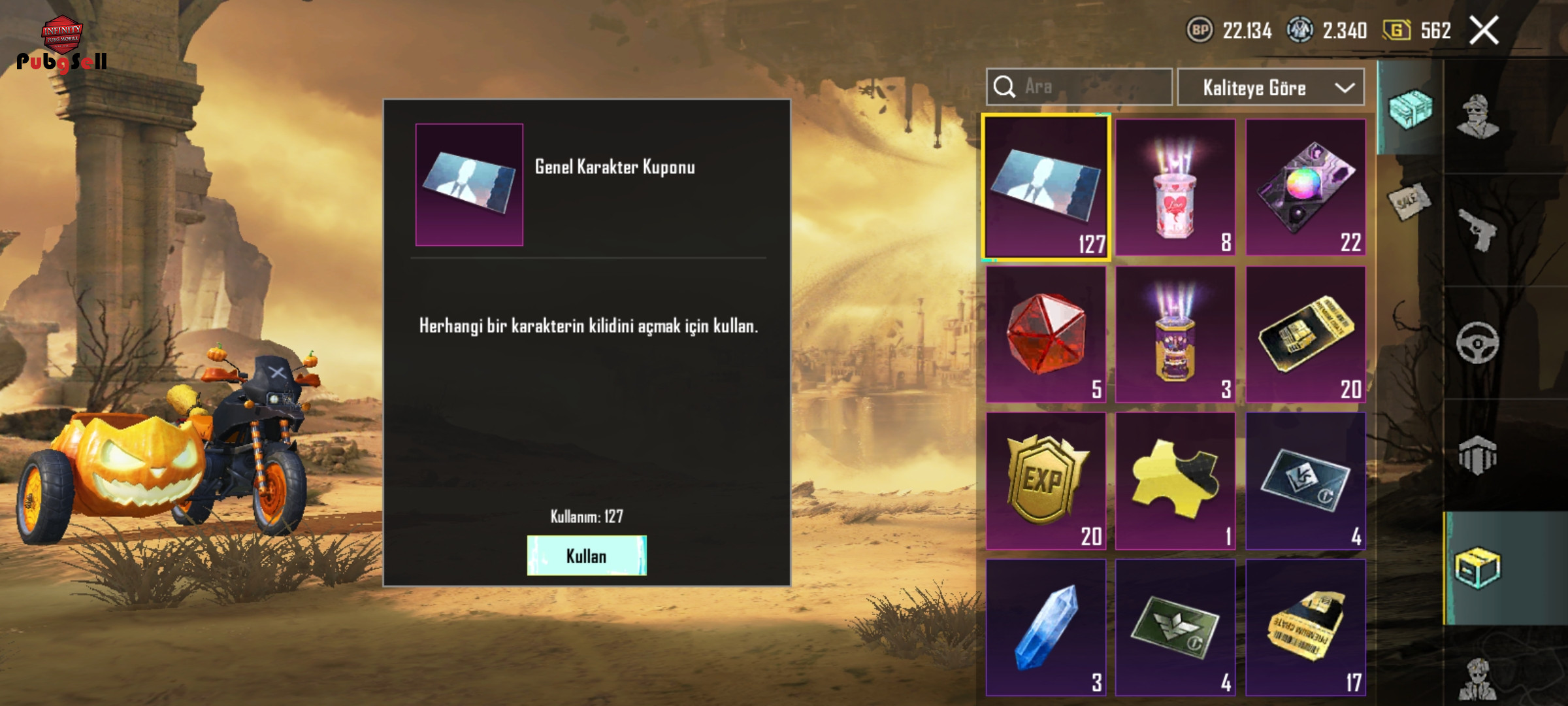Select the blue crystal shard item
This screenshot has width=1568, height=706.
(1045, 628)
